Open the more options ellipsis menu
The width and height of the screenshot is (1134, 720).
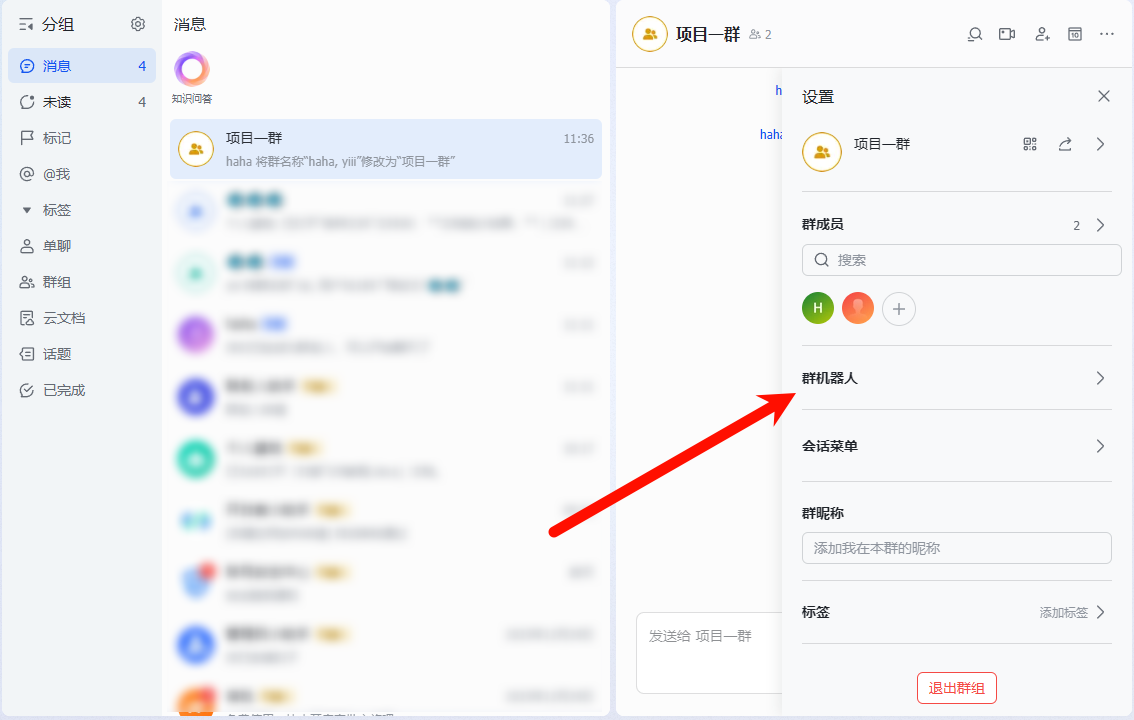1107,34
